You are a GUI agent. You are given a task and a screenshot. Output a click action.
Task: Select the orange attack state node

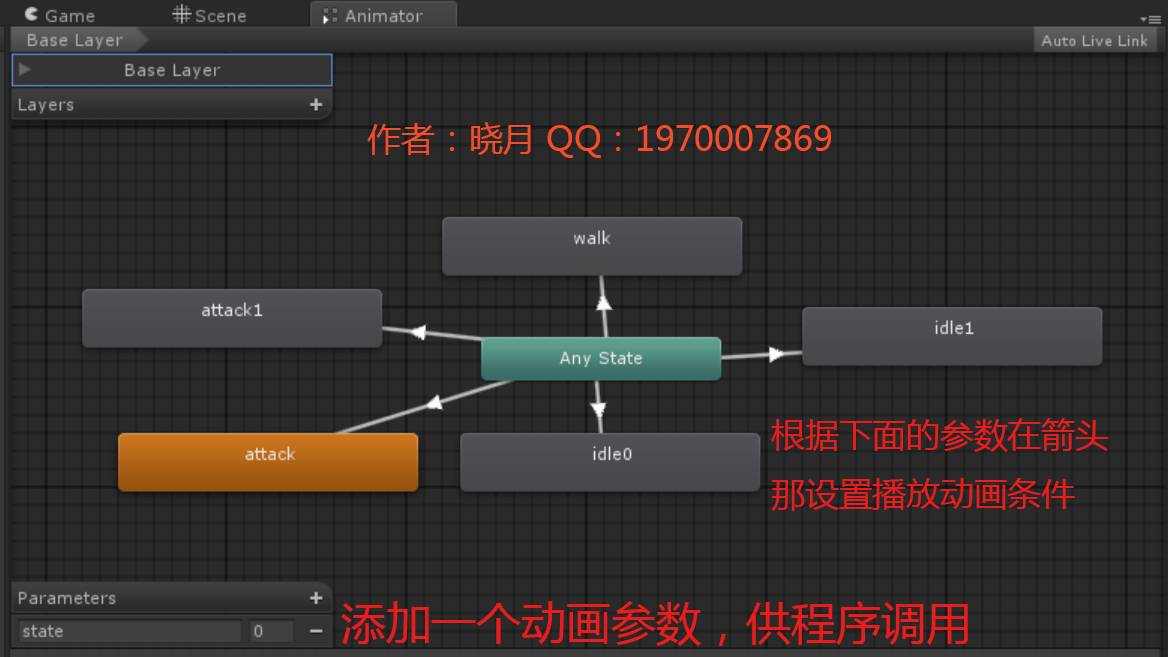pos(268,462)
